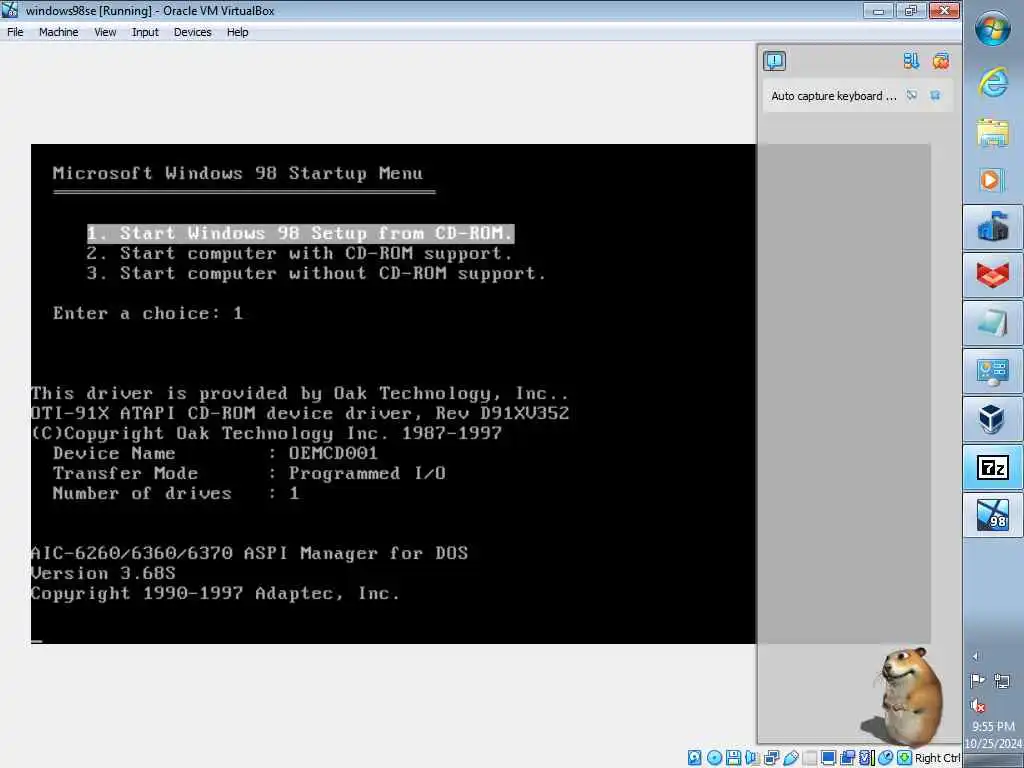
Task: Click the control panel window taskbar button
Action: point(993,371)
